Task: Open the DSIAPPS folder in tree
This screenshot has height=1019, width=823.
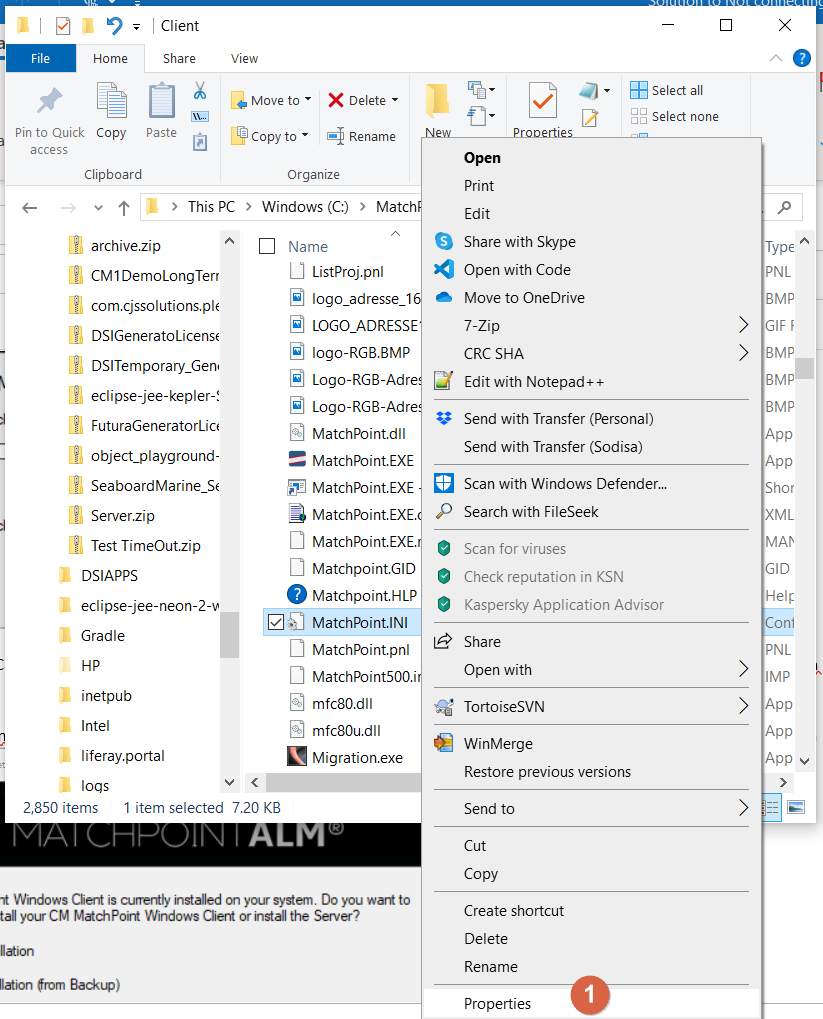Action: 109,576
